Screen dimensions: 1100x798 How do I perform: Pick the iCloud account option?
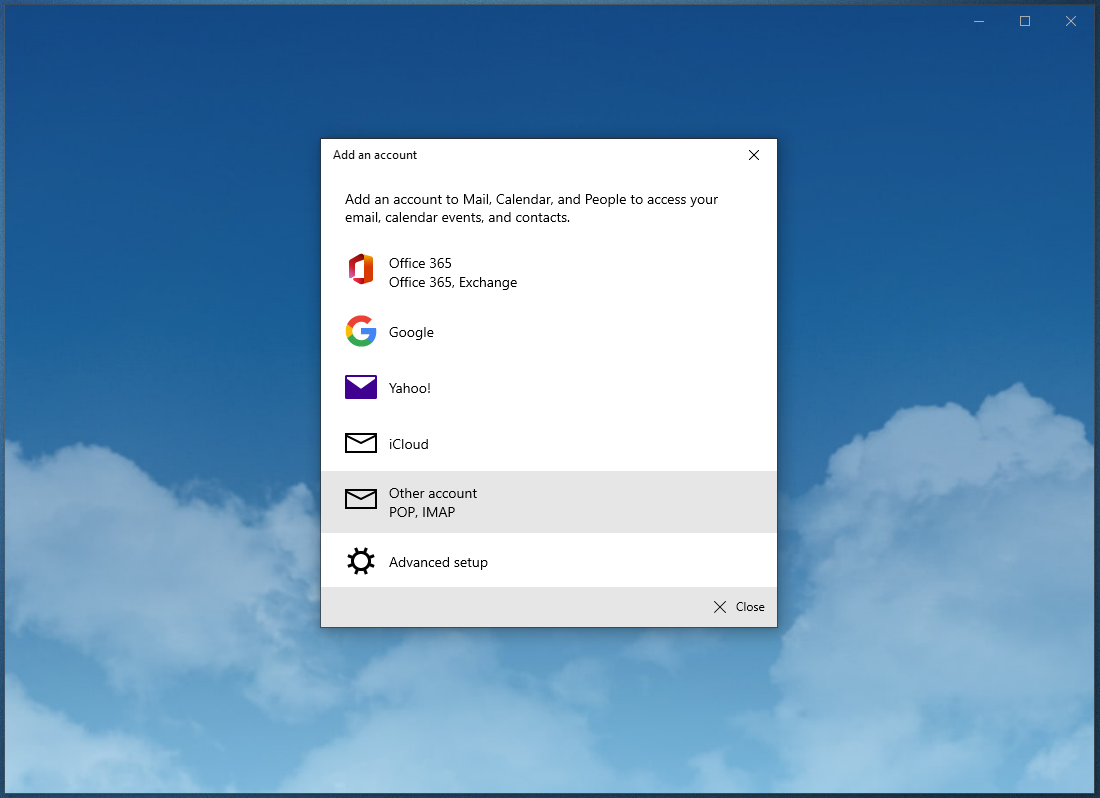[x=408, y=444]
